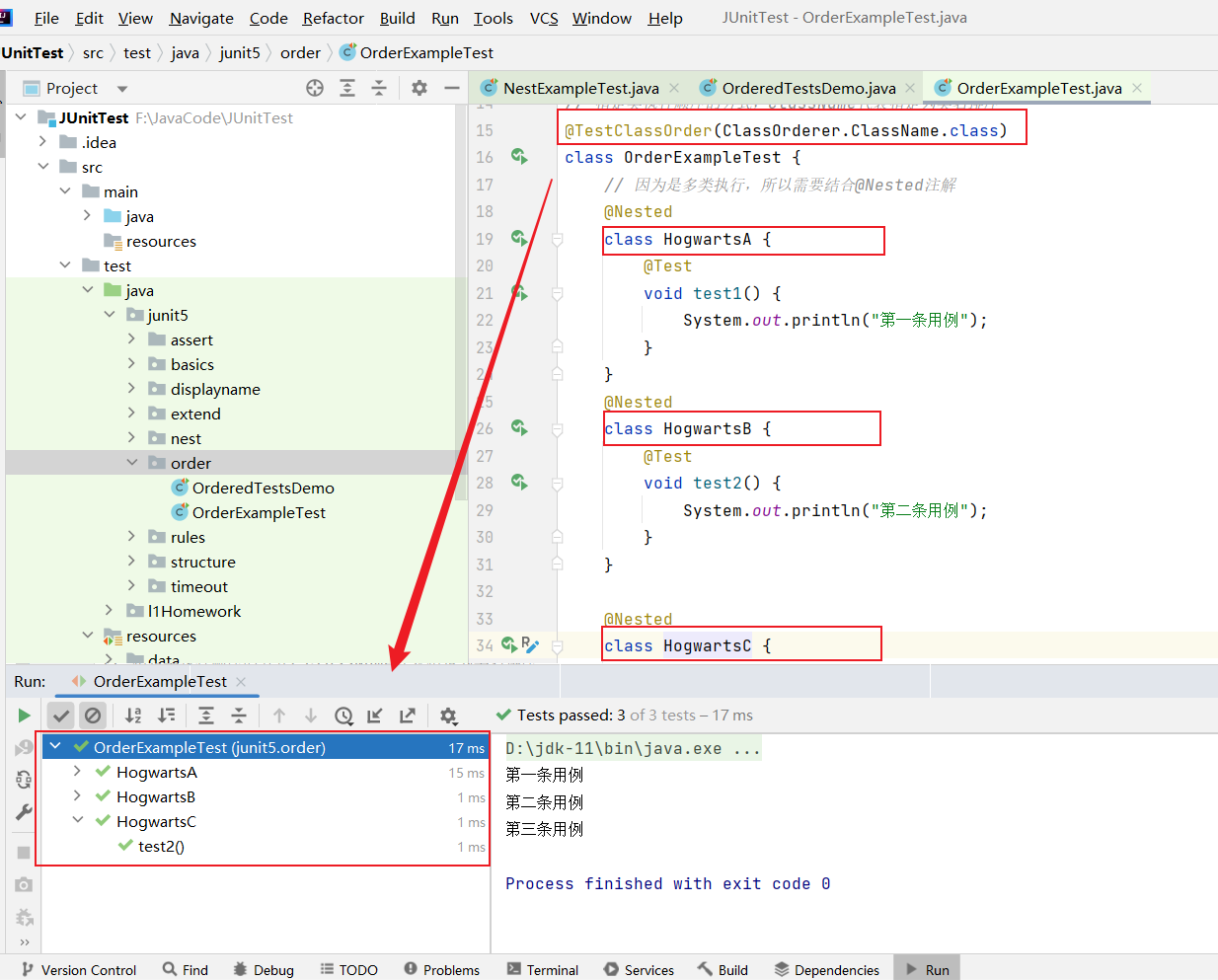Open Version Control tool window
This screenshot has height=980, width=1218.
pyautogui.click(x=79, y=969)
